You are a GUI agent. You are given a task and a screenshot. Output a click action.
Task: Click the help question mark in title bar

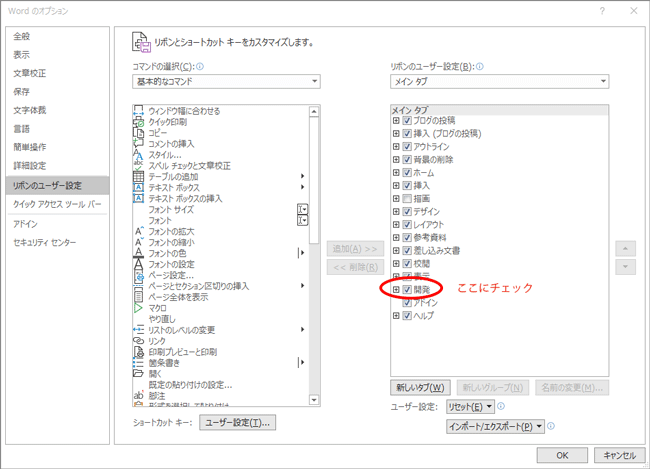click(602, 11)
